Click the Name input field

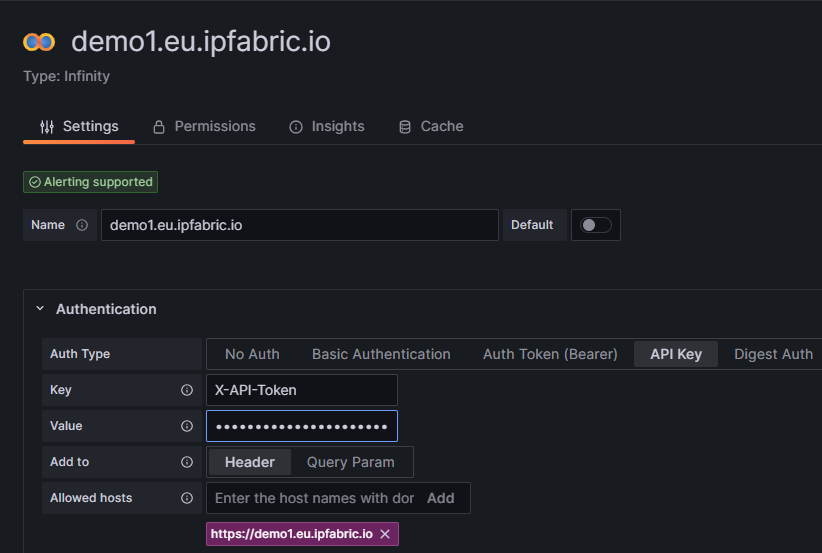coord(299,225)
